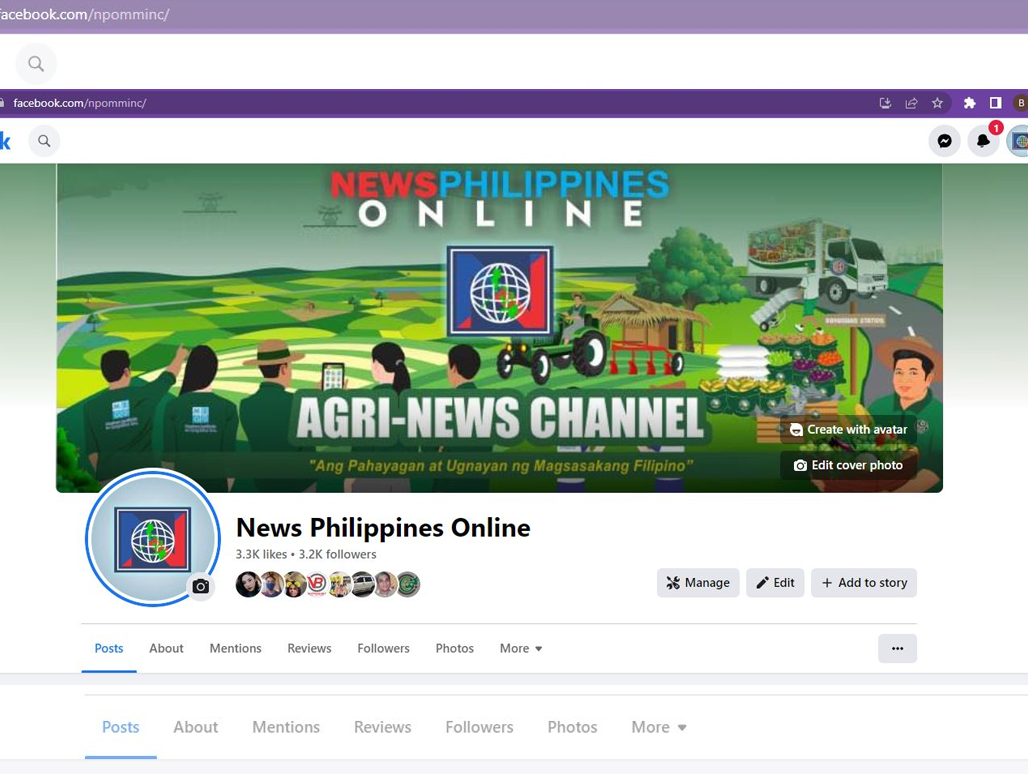Click Add to story button
The height and width of the screenshot is (774, 1028).
tap(864, 583)
